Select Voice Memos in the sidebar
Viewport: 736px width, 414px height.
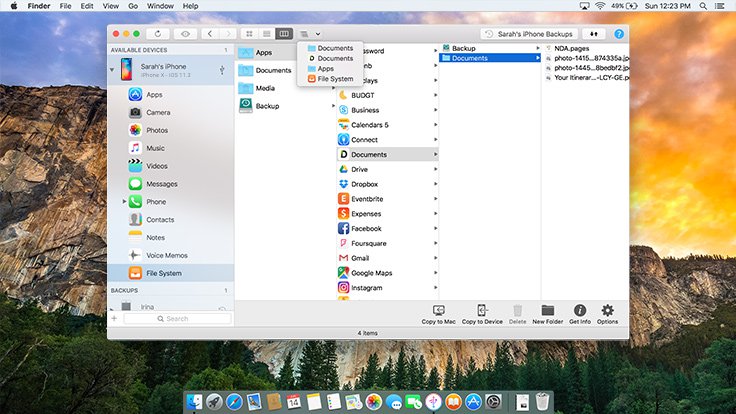(x=171, y=255)
